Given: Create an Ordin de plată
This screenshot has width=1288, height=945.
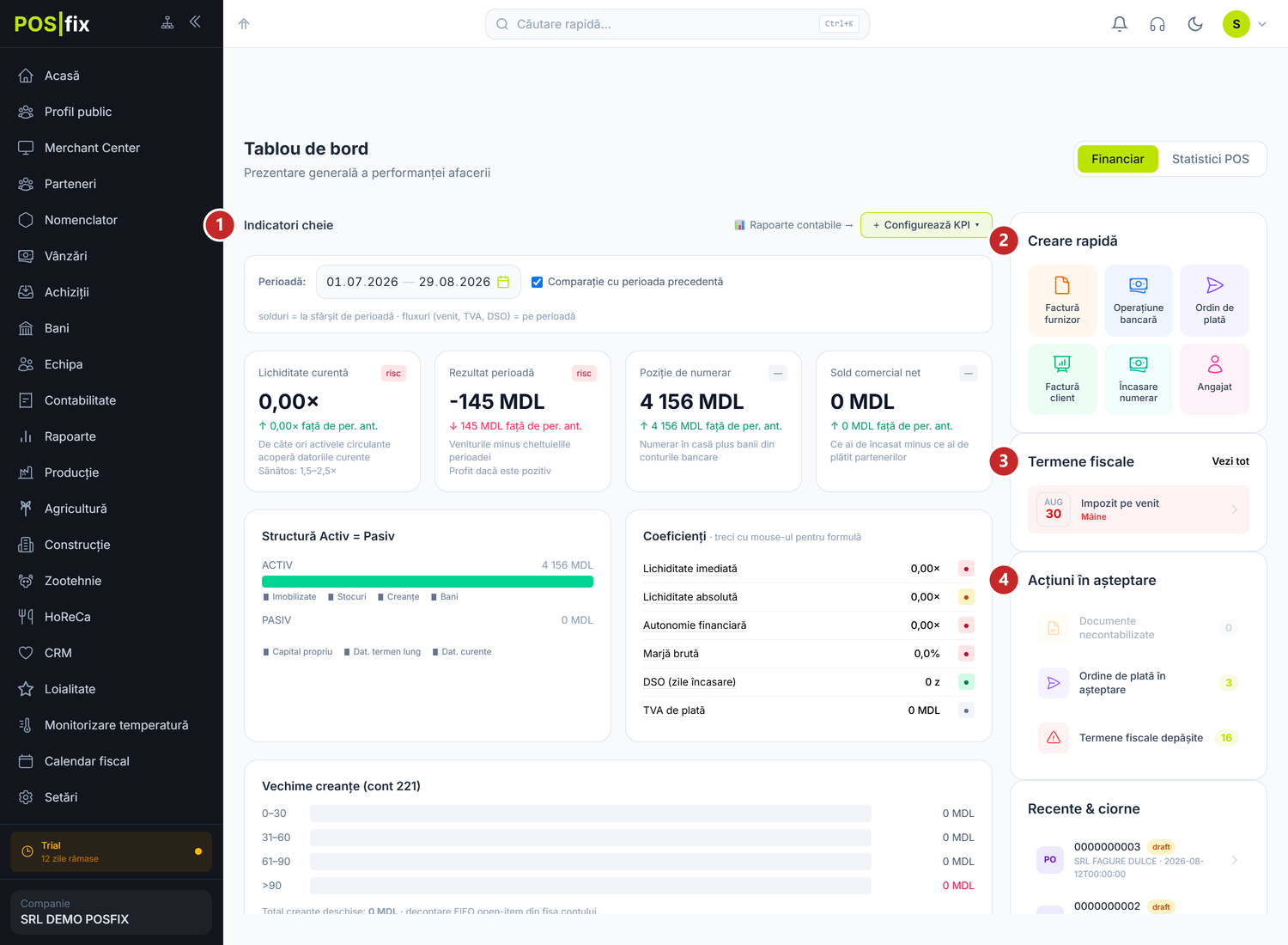Looking at the screenshot, I should click(x=1214, y=300).
